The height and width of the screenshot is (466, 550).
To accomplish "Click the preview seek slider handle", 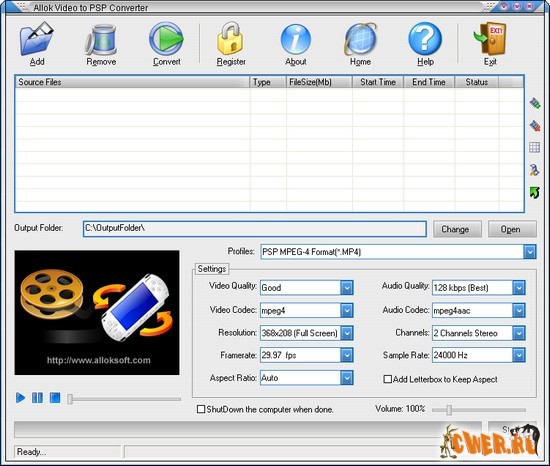I will point(70,399).
